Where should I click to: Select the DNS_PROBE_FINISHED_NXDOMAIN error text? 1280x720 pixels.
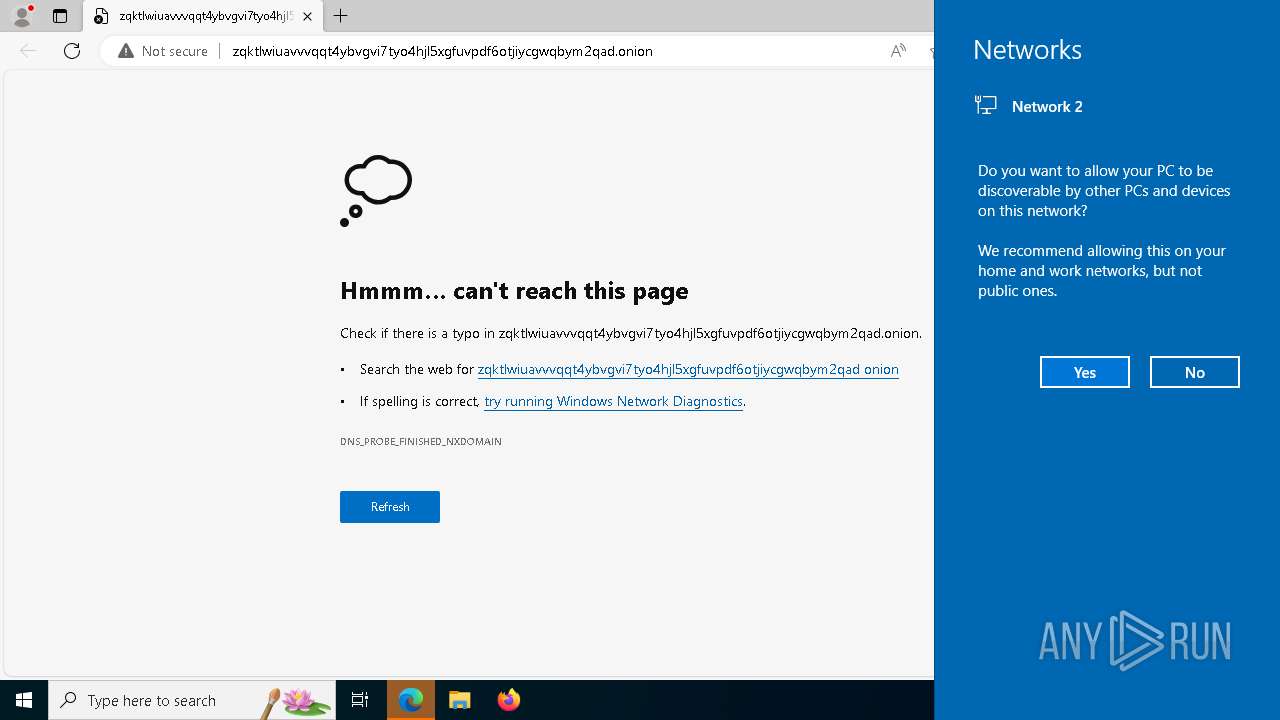tap(421, 441)
